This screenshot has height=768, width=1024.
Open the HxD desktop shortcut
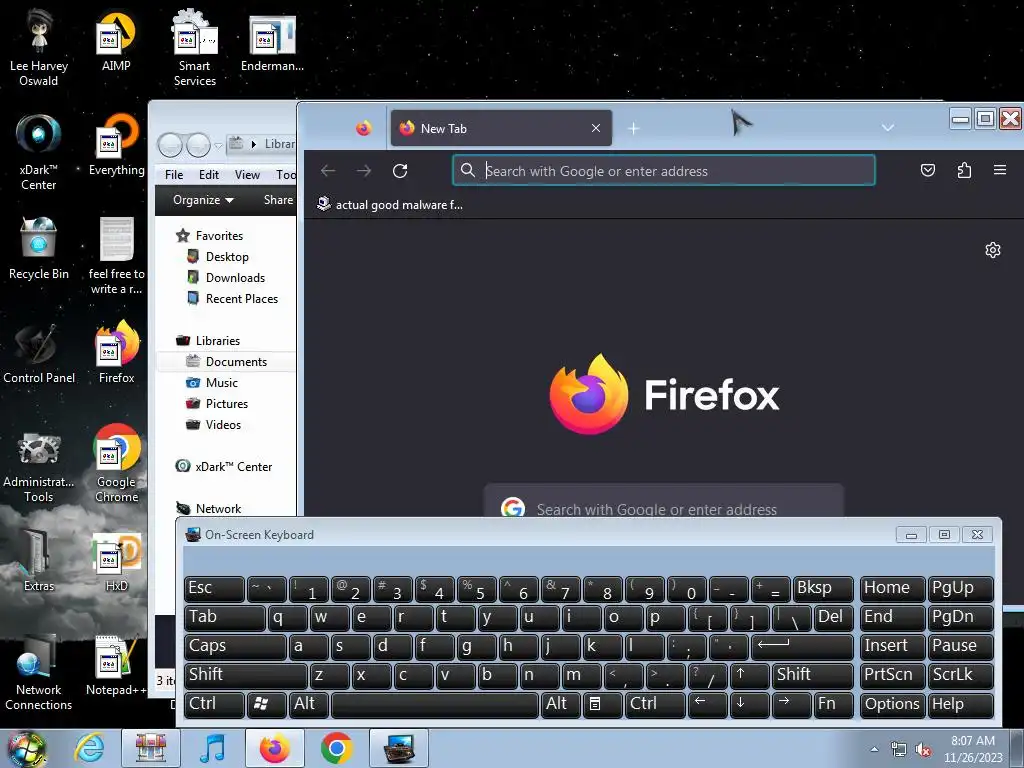coord(116,560)
